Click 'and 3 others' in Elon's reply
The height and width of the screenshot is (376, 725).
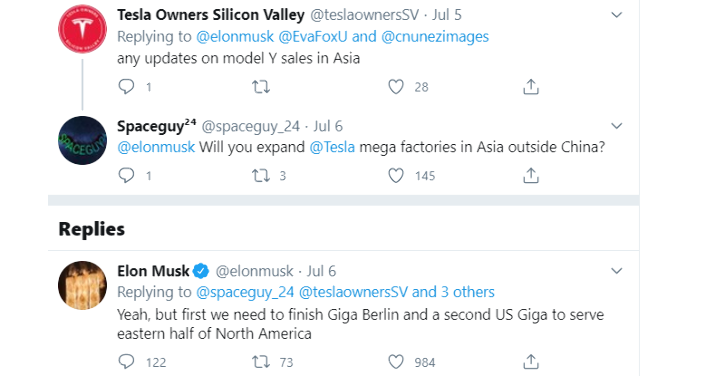click(453, 292)
